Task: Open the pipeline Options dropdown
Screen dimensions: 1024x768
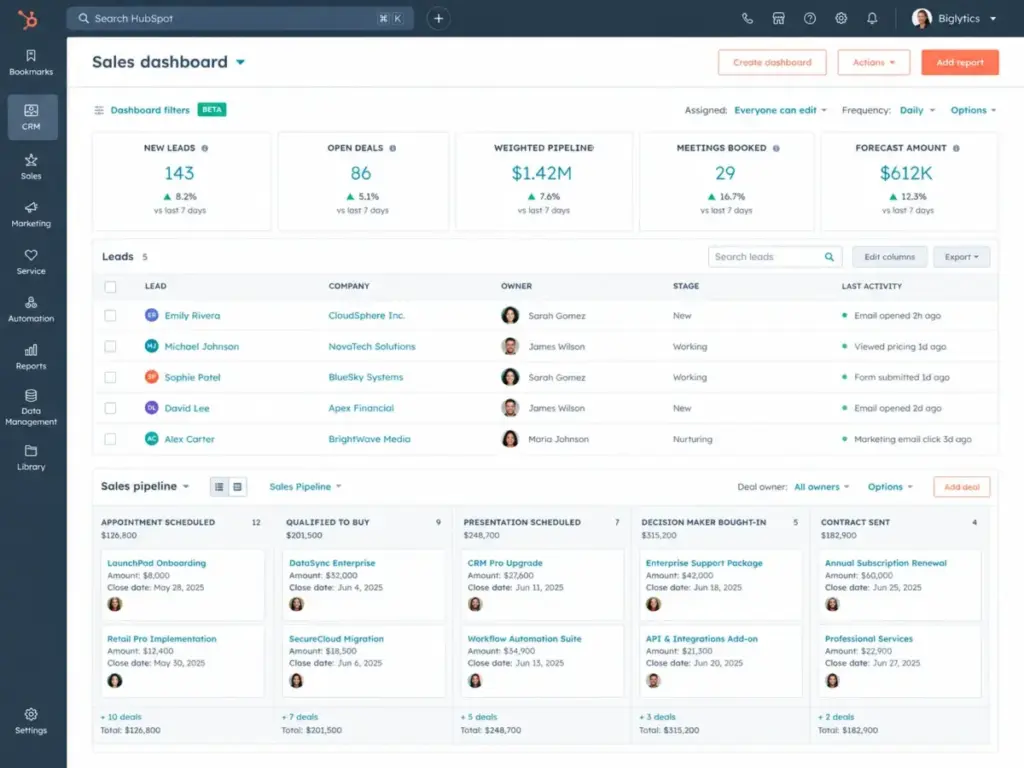Action: point(890,487)
